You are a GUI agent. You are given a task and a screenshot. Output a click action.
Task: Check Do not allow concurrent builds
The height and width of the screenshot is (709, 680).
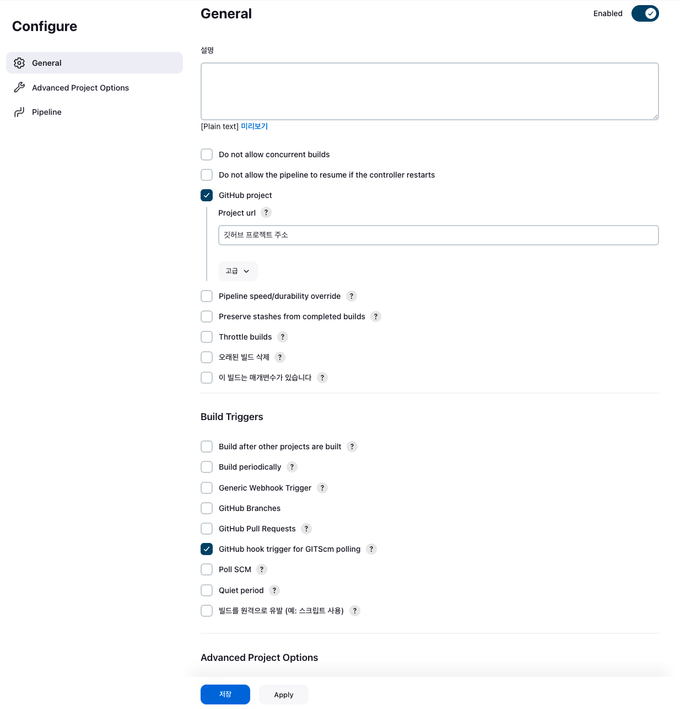coord(207,155)
